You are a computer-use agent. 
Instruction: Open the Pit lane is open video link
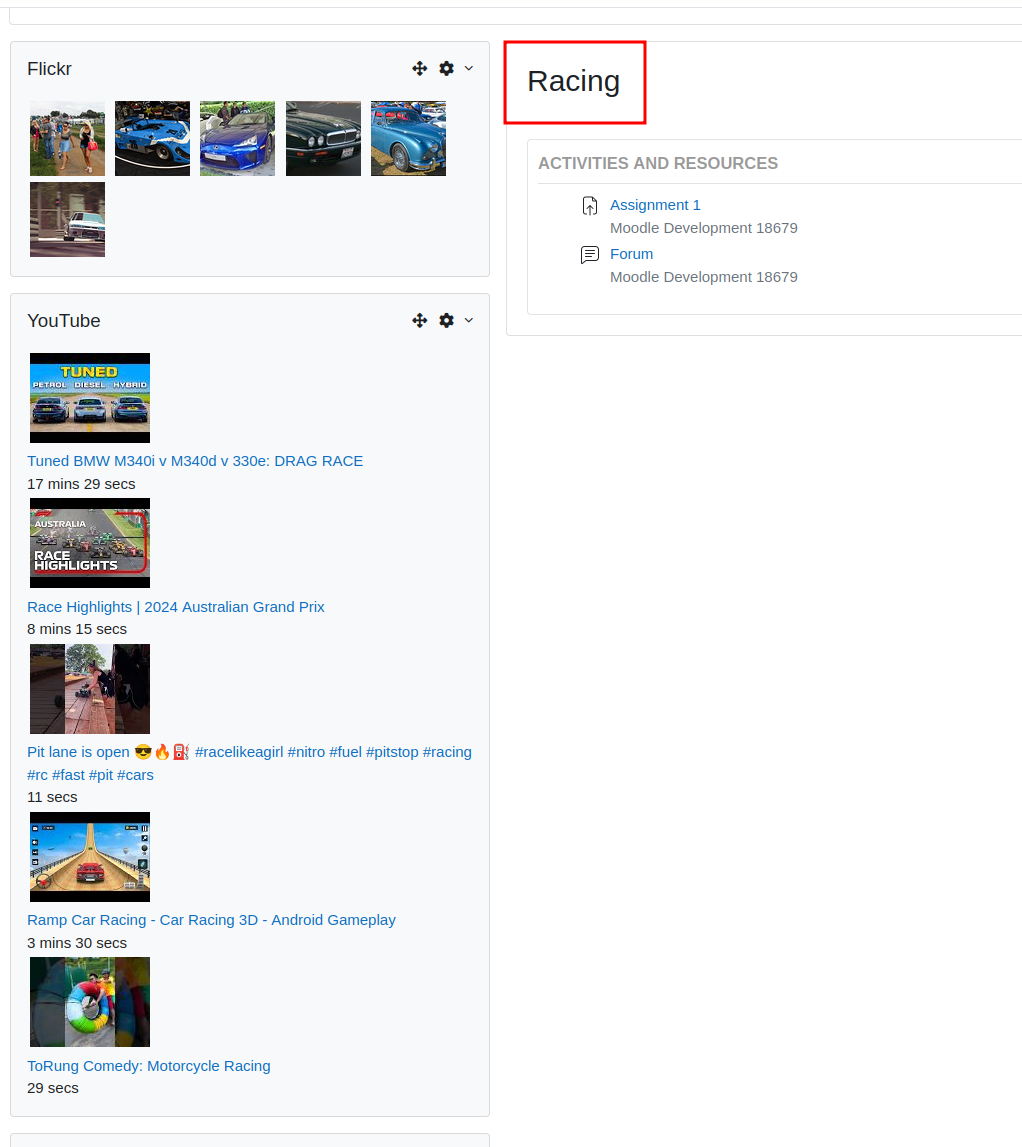(249, 763)
